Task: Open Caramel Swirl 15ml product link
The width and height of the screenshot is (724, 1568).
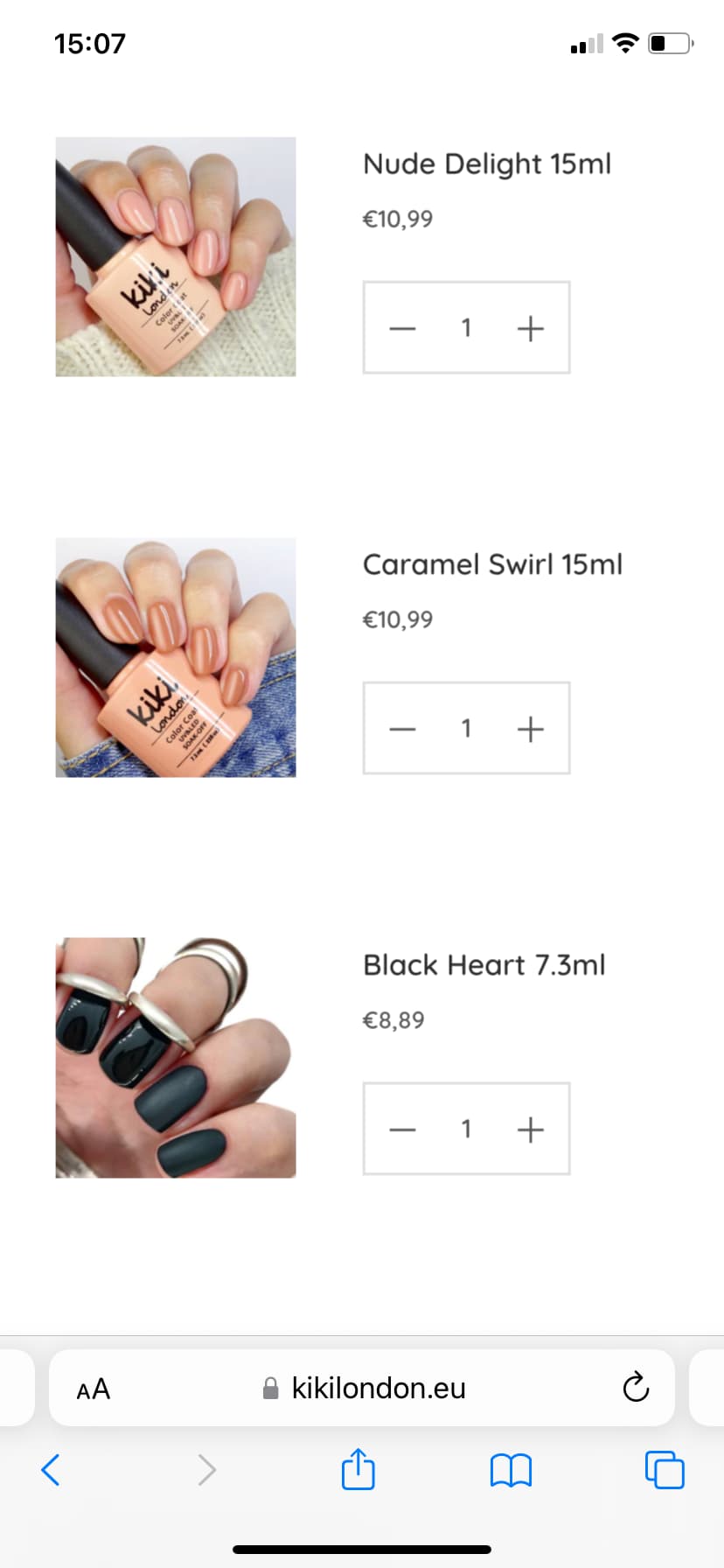Action: (492, 564)
